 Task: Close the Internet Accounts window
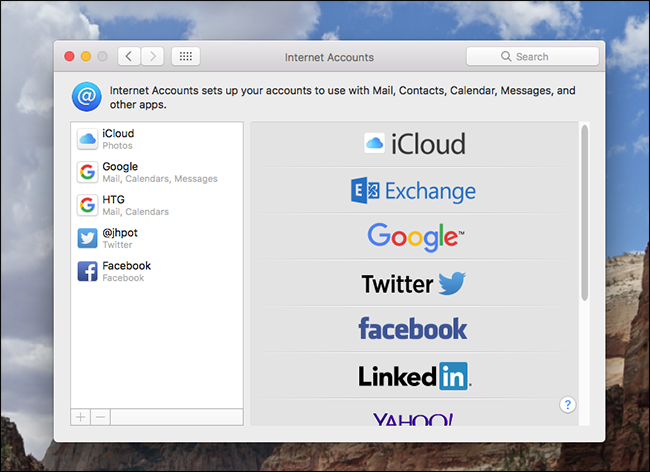[70, 56]
